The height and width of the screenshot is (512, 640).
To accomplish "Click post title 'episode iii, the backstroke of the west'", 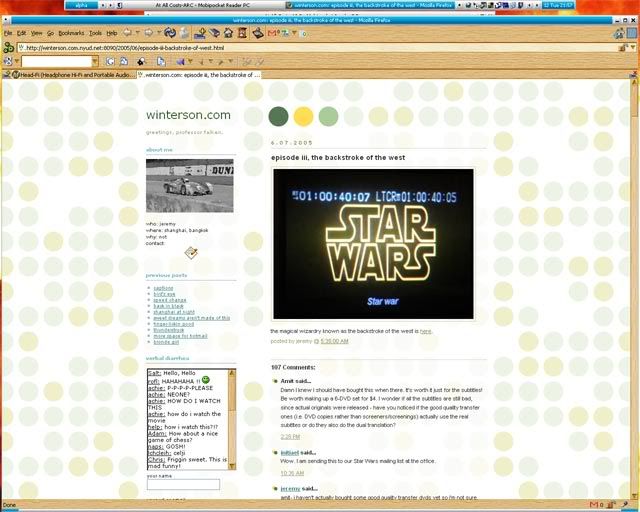I will point(338,158).
